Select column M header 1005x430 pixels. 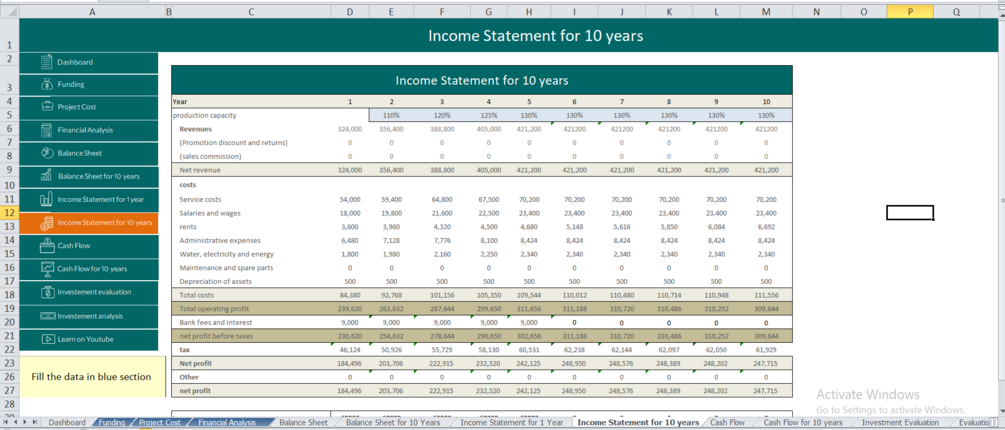(766, 11)
